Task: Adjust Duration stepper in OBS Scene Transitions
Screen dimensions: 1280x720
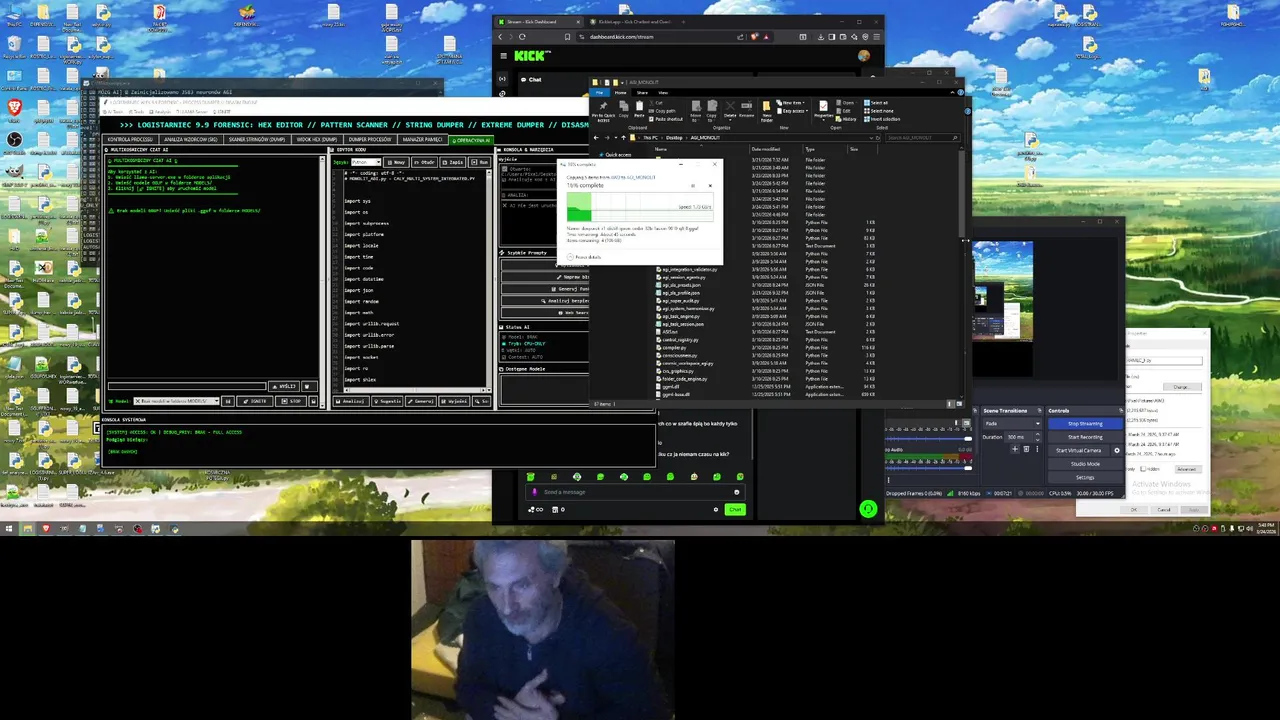Action: click(1037, 437)
